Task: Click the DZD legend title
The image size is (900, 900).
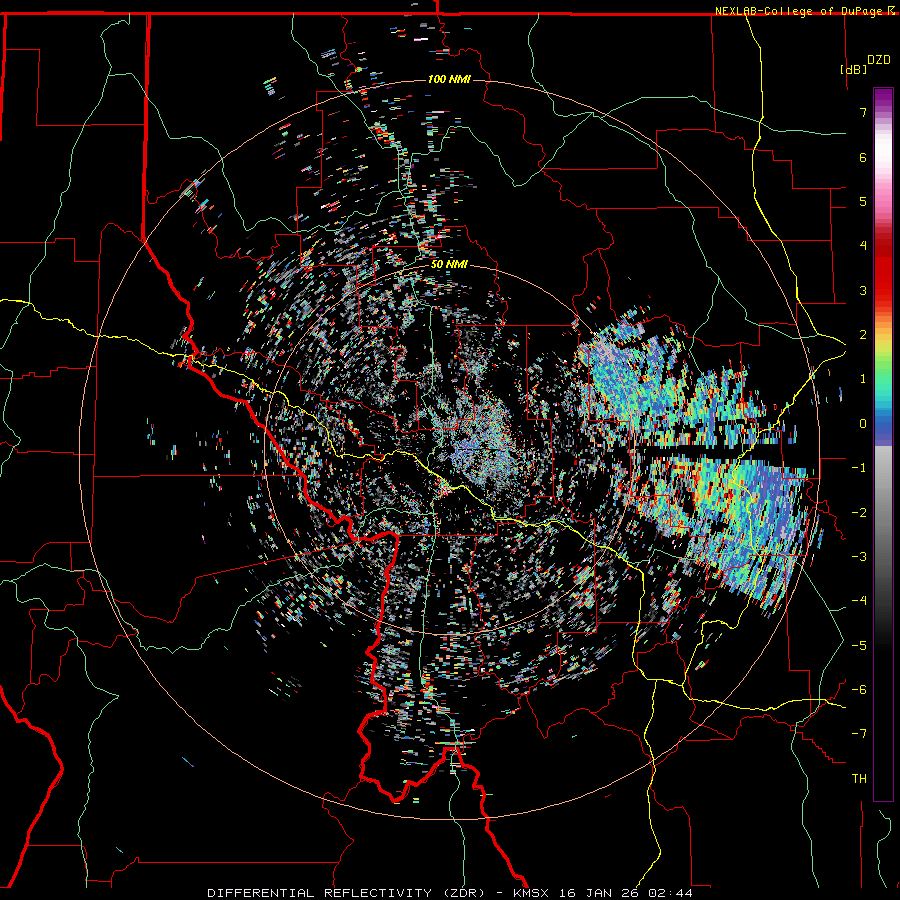Action: click(x=879, y=60)
